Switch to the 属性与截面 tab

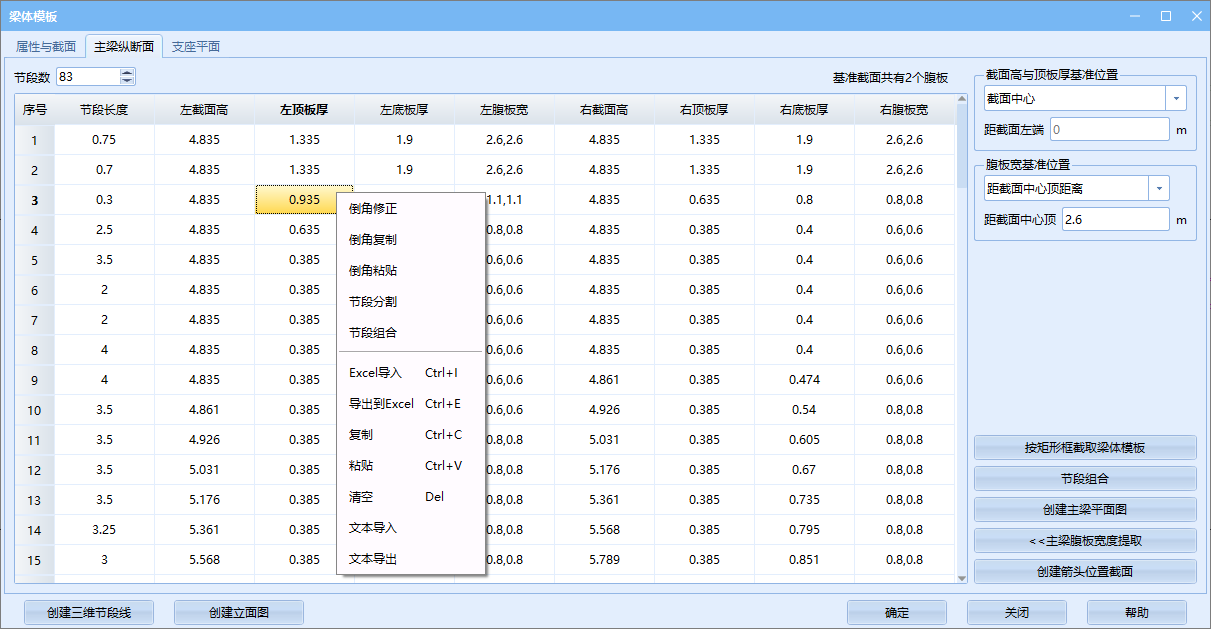(x=46, y=47)
